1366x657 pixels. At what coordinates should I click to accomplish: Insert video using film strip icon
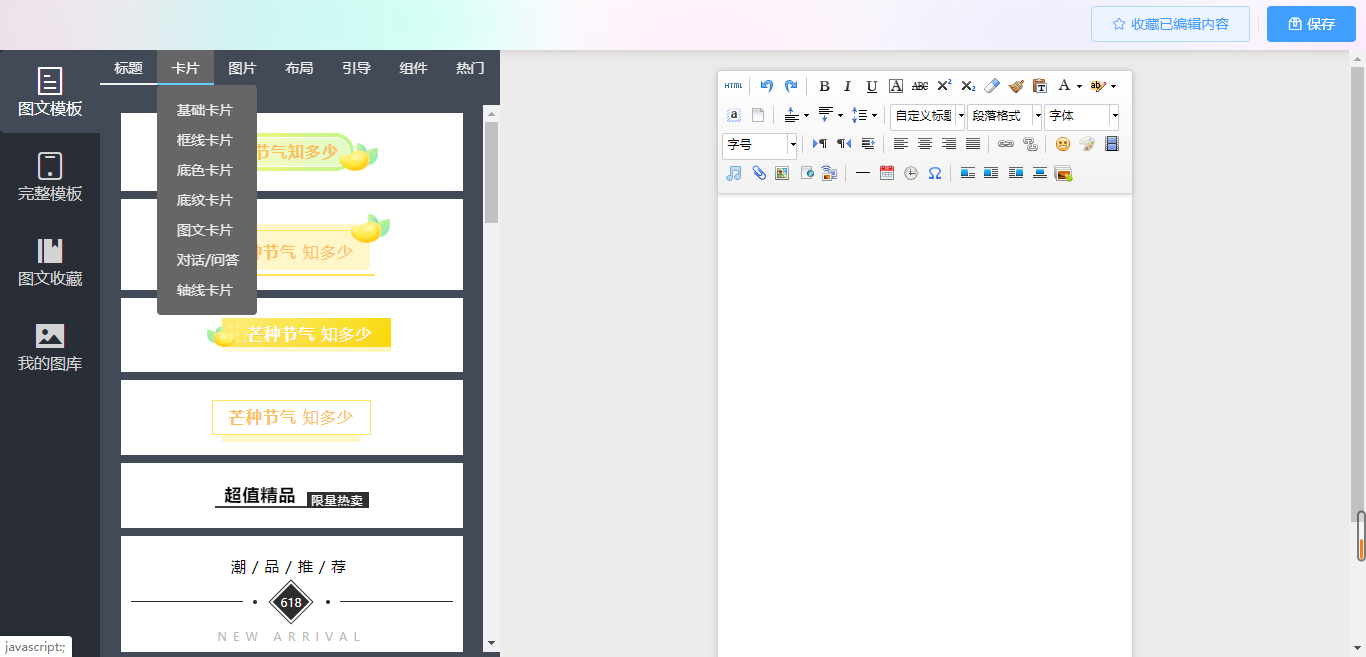point(1111,144)
